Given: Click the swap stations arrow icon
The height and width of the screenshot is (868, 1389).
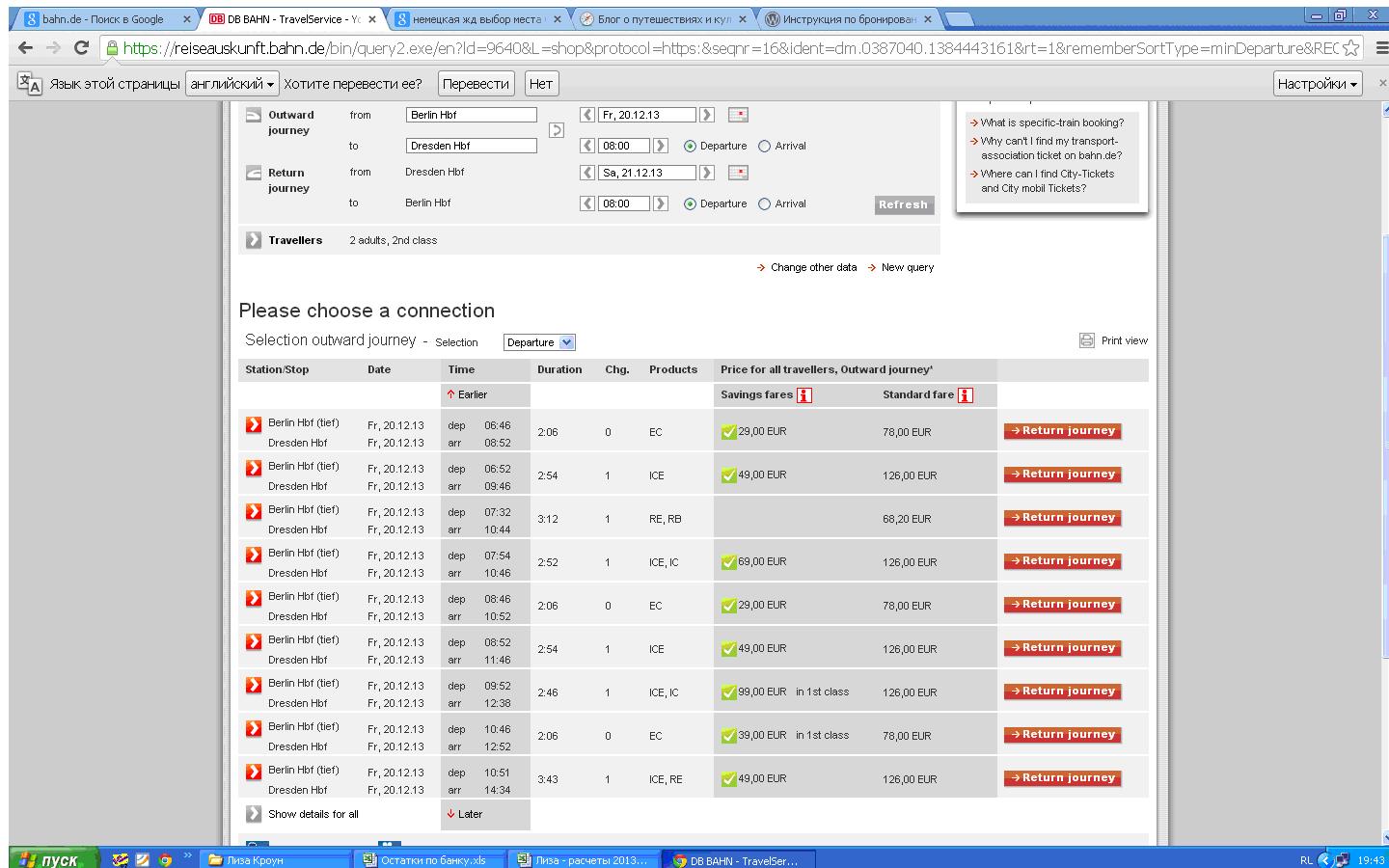Looking at the screenshot, I should pyautogui.click(x=556, y=130).
